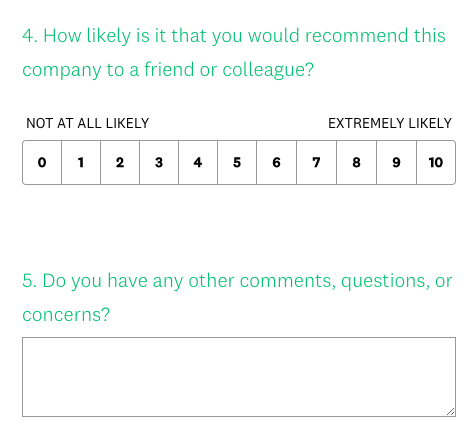Image resolution: width=473 pixels, height=448 pixels.
Task: Choose rating 1 on the recommend scale
Action: [81, 162]
